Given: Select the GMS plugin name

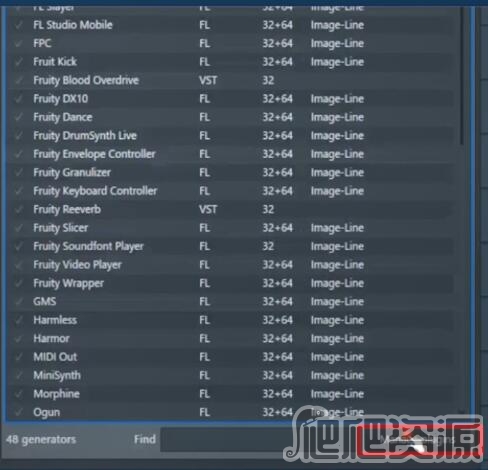Looking at the screenshot, I should pyautogui.click(x=45, y=302).
